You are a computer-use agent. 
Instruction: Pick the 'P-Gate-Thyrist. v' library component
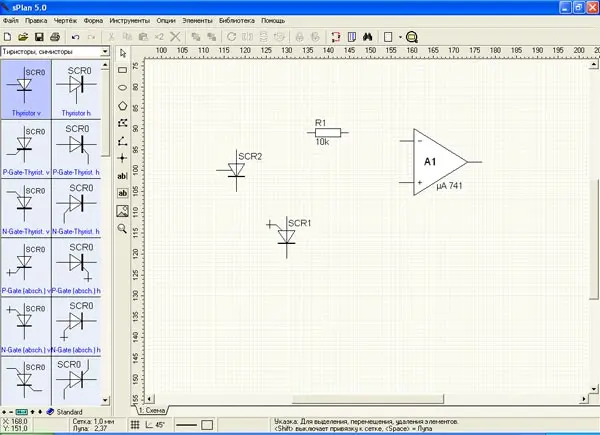click(x=26, y=150)
